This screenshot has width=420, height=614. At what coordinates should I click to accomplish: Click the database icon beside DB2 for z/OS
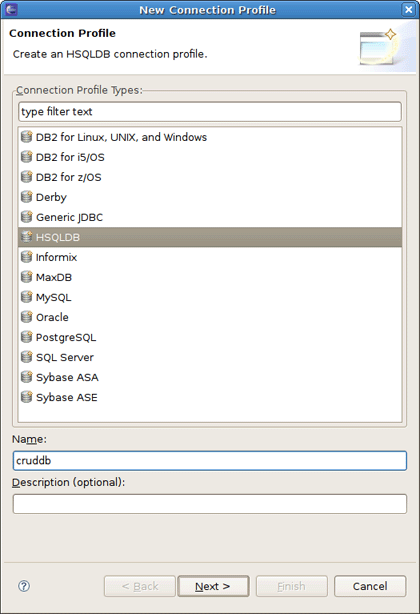[x=26, y=177]
